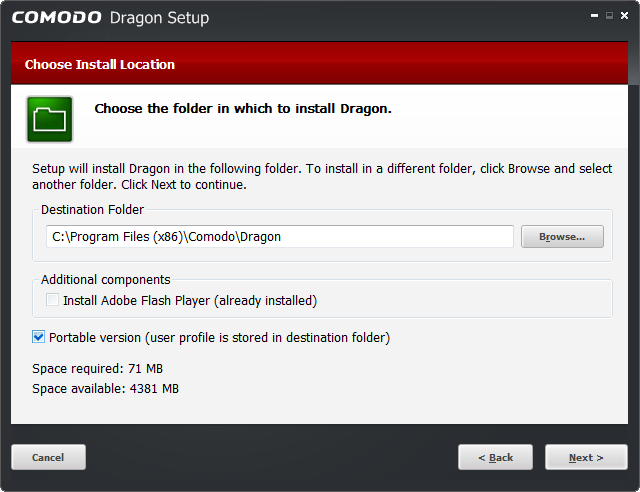Click the green folder icon
This screenshot has width=640, height=492.
point(49,119)
